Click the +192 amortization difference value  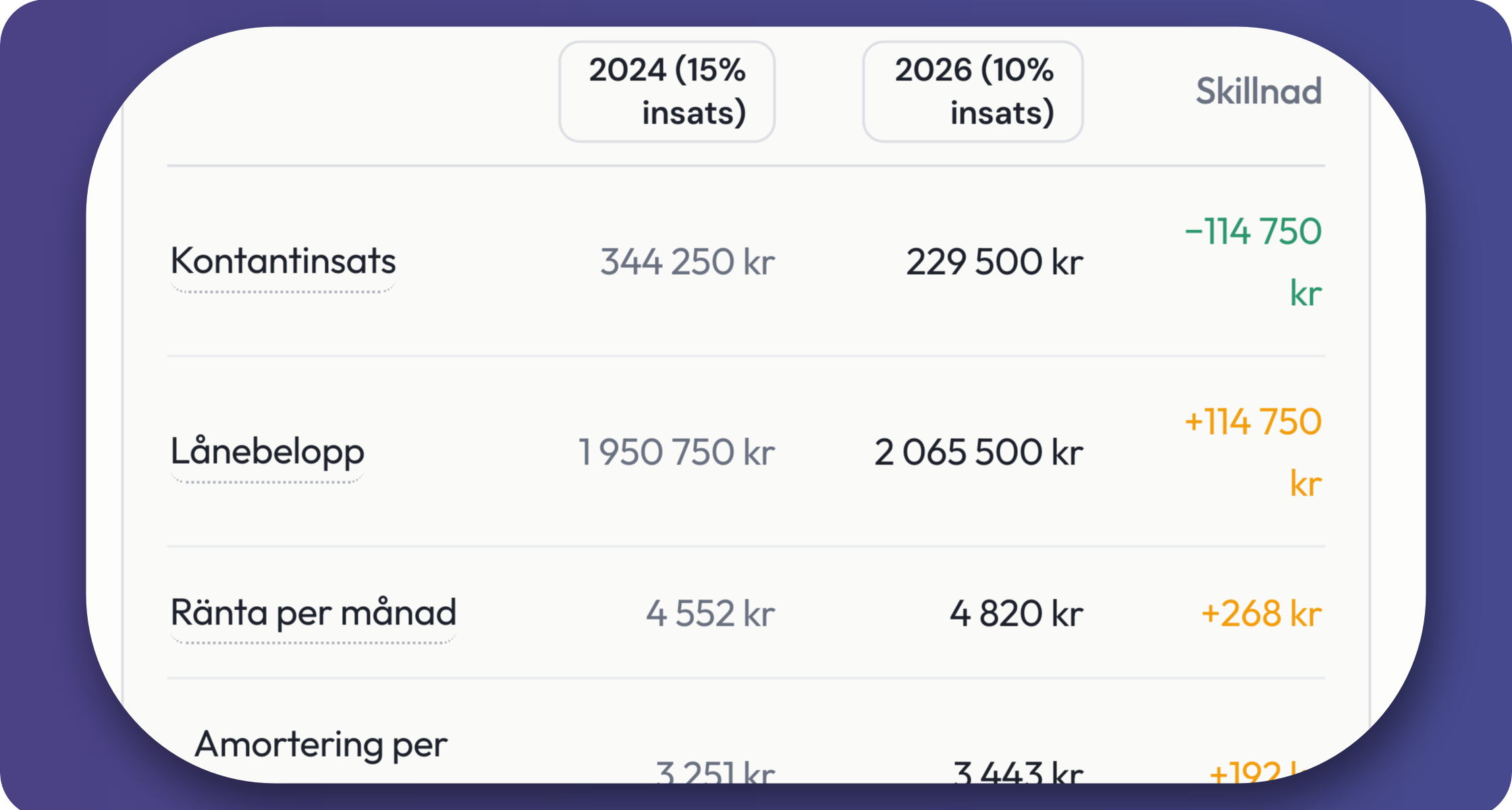click(1245, 773)
